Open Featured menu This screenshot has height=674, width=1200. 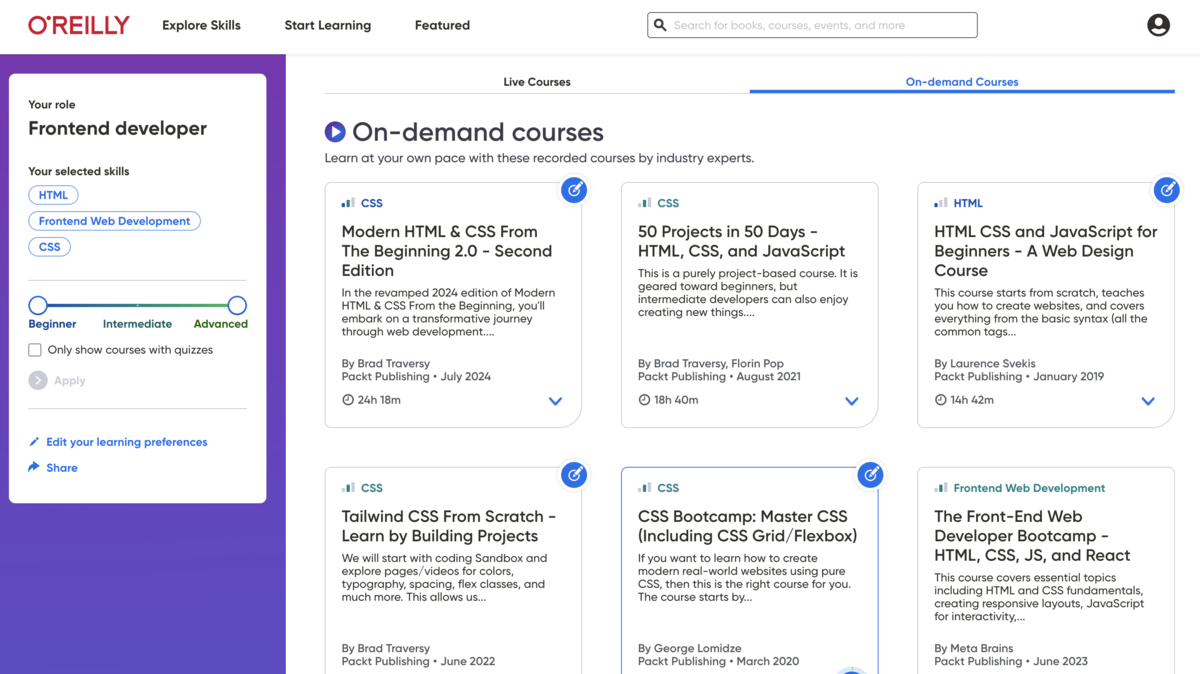pyautogui.click(x=442, y=25)
